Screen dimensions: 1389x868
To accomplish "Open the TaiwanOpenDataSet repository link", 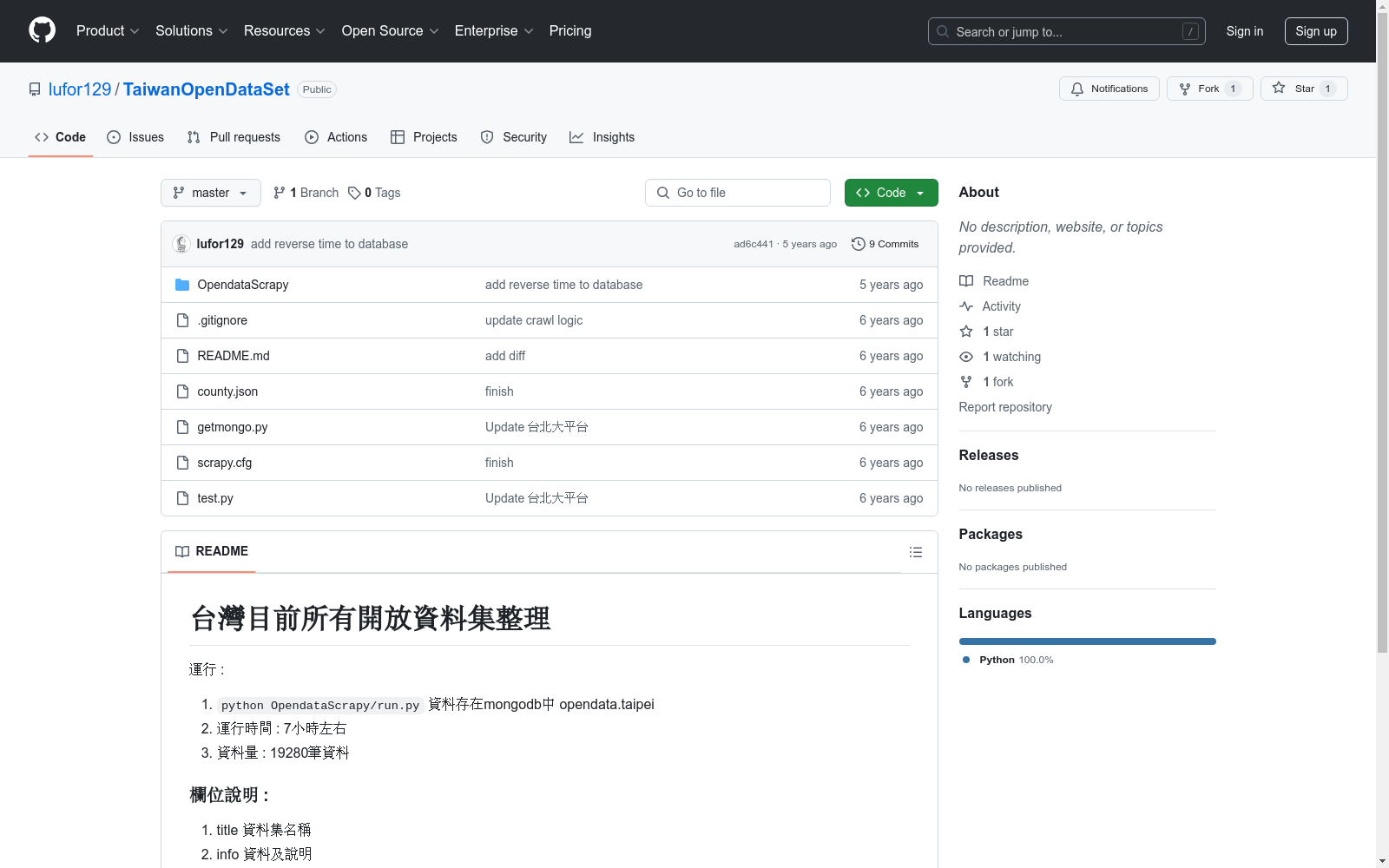I will tap(207, 89).
